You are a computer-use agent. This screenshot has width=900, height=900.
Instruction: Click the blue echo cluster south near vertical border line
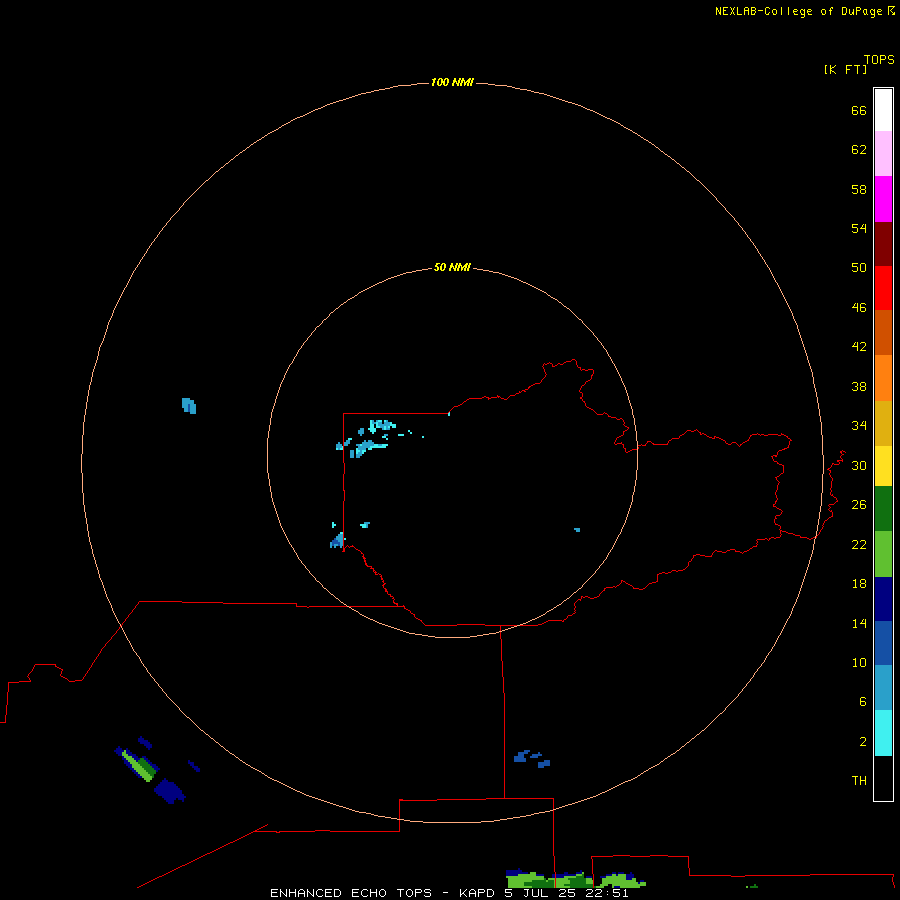click(532, 758)
